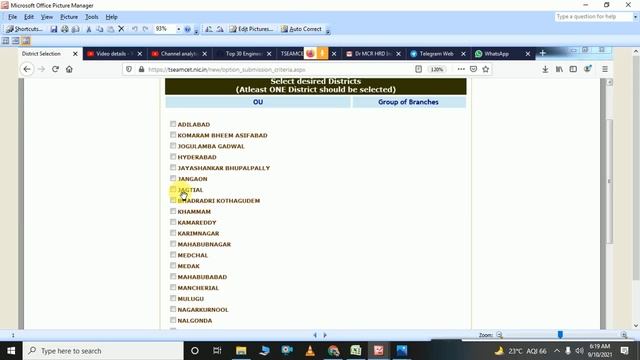Click browser Downloads arrow icon
The width and height of the screenshot is (640, 360).
tap(545, 69)
